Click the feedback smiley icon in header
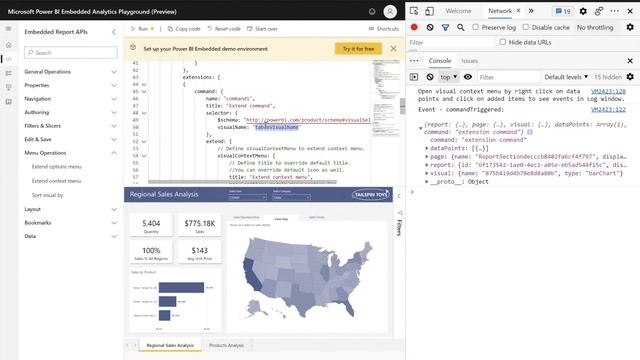 click(372, 11)
